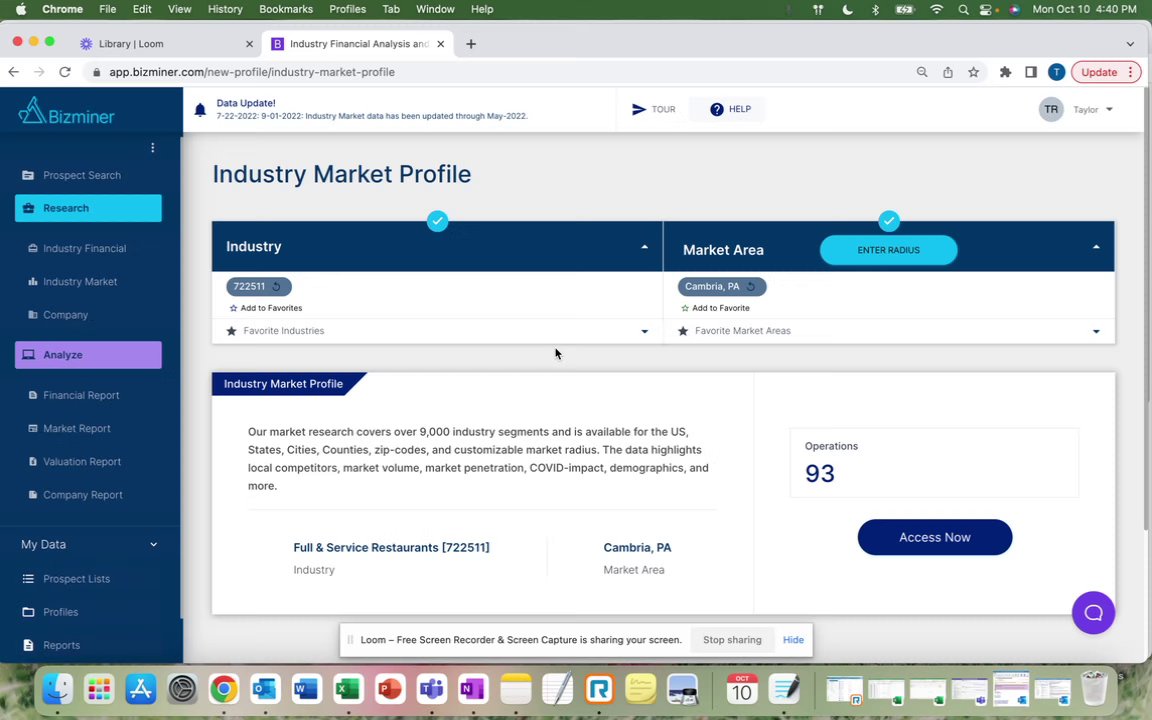The image size is (1152, 720).
Task: Open the Favorite Market Areas dropdown
Action: click(x=1096, y=331)
